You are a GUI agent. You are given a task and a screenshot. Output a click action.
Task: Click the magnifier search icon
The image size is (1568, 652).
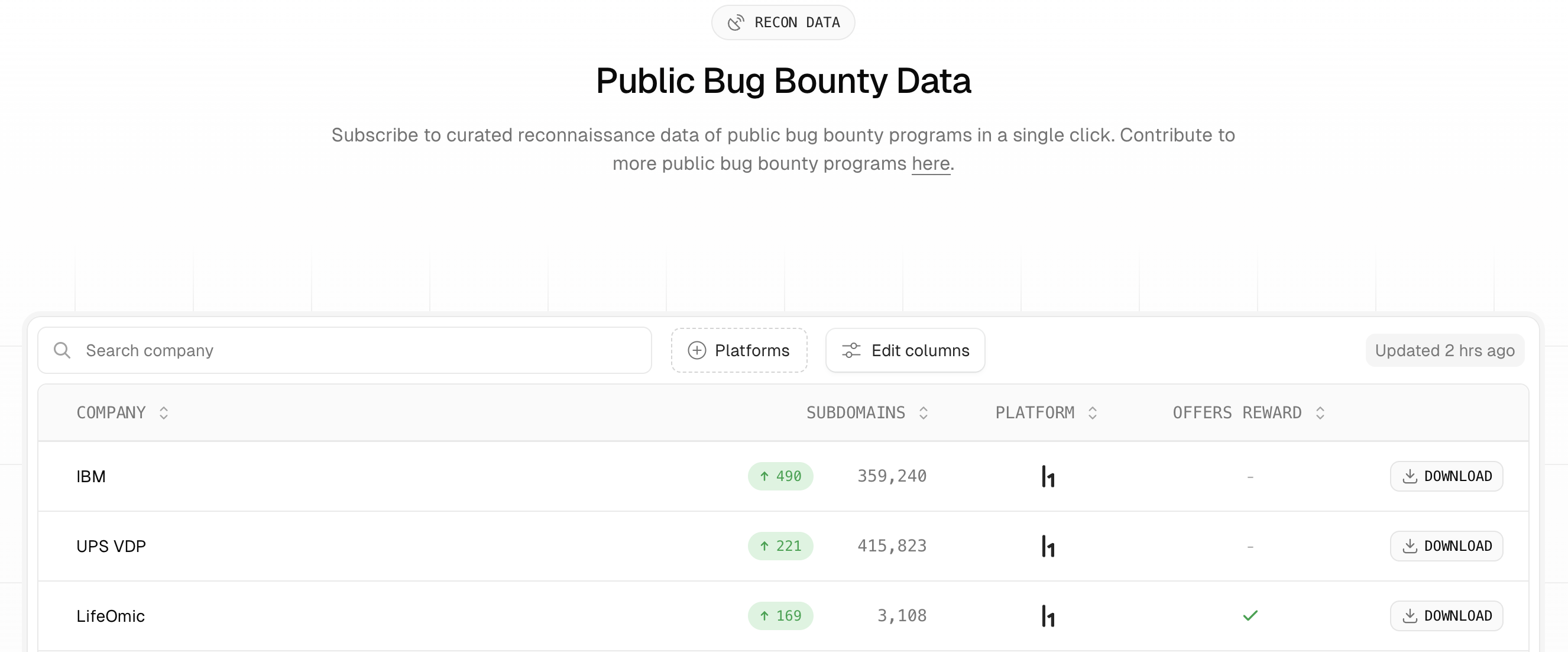point(61,350)
